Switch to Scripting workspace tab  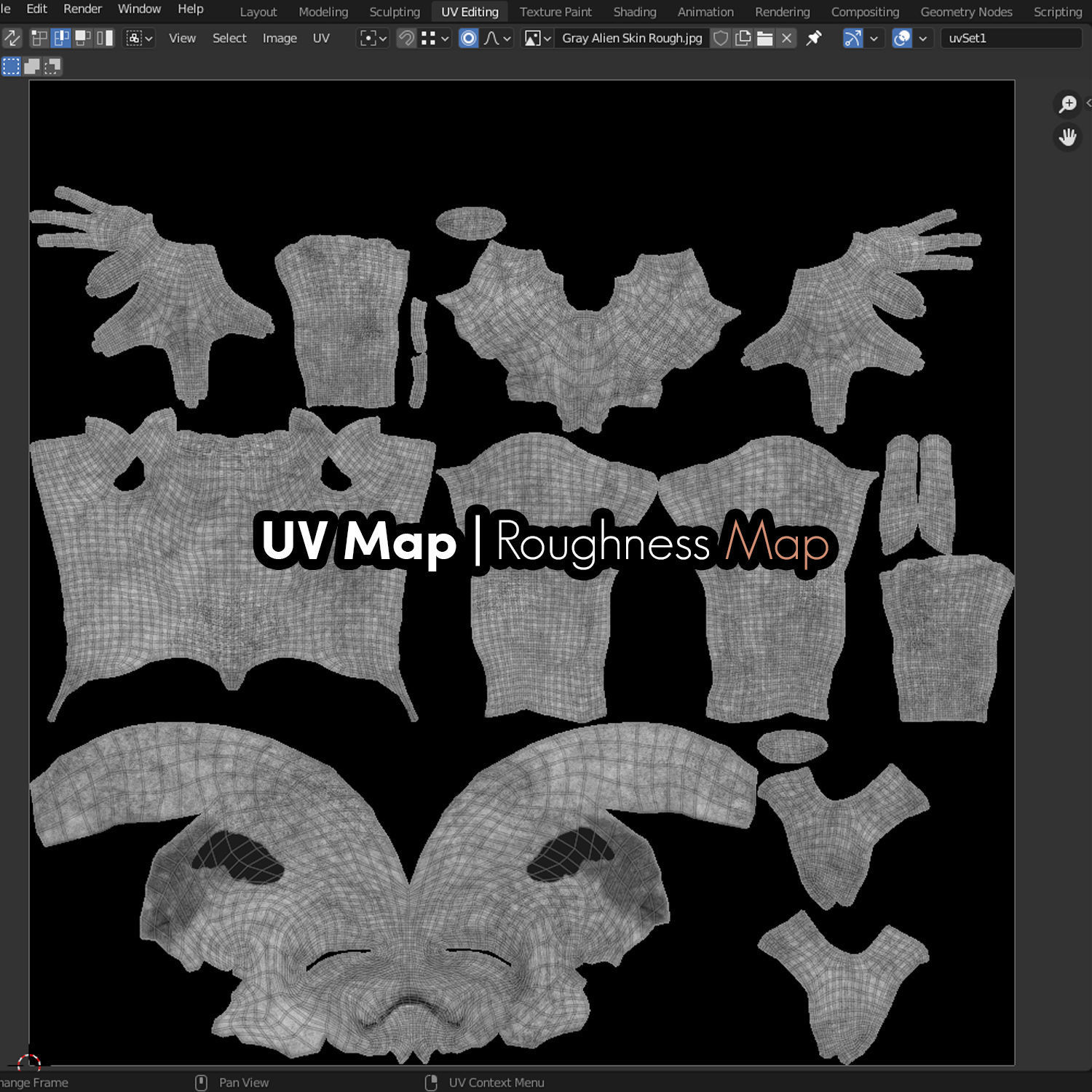(x=1058, y=12)
